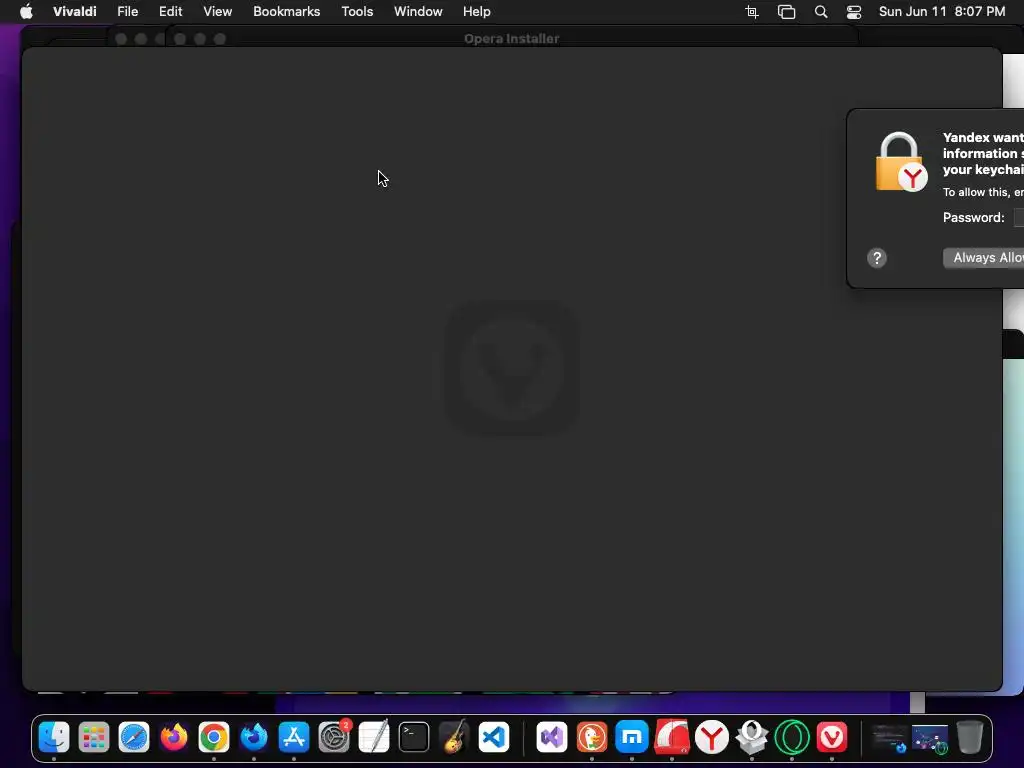Click the date and time in menu bar
This screenshot has height=768, width=1024.
point(942,12)
